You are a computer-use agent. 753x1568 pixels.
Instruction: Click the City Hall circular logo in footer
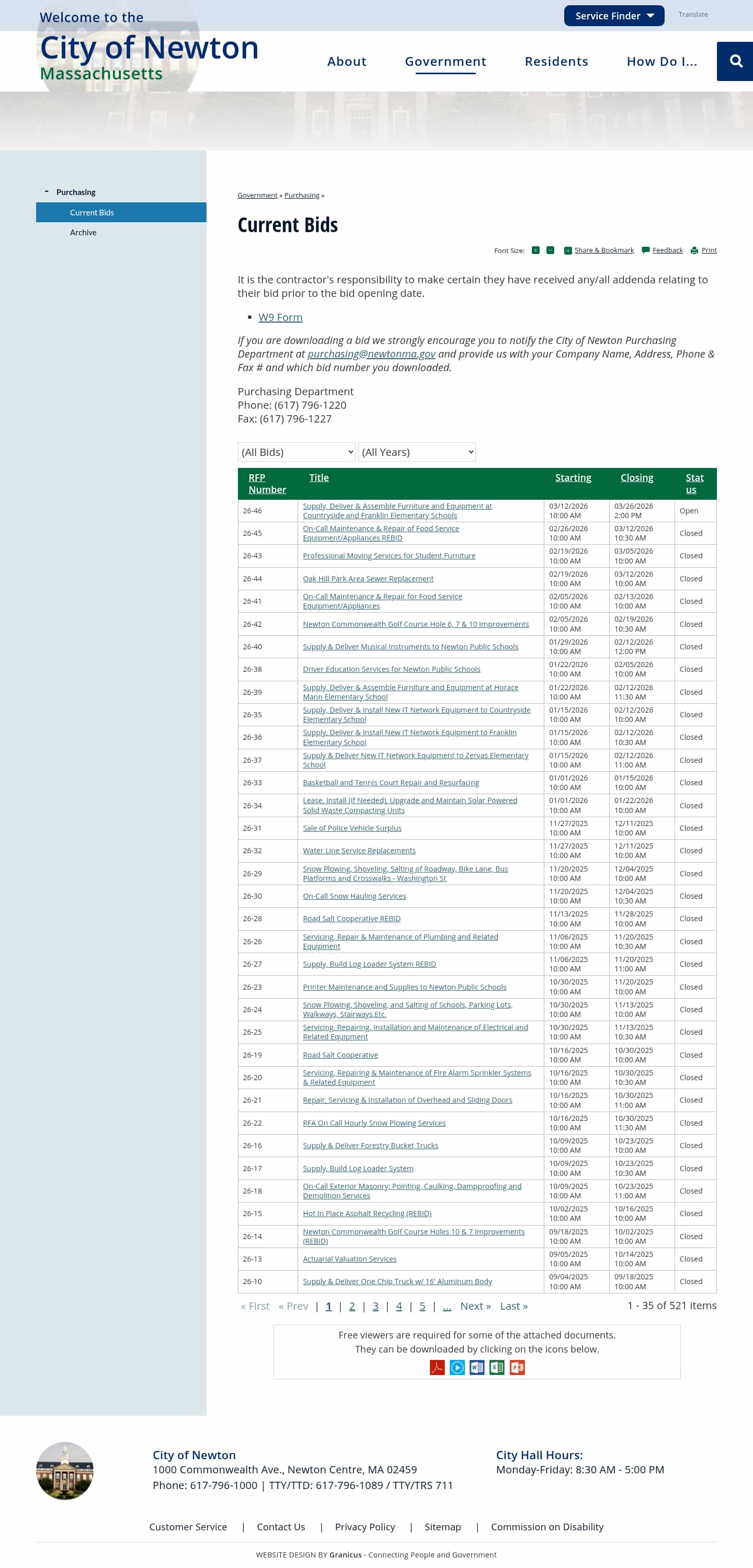pyautogui.click(x=64, y=1471)
